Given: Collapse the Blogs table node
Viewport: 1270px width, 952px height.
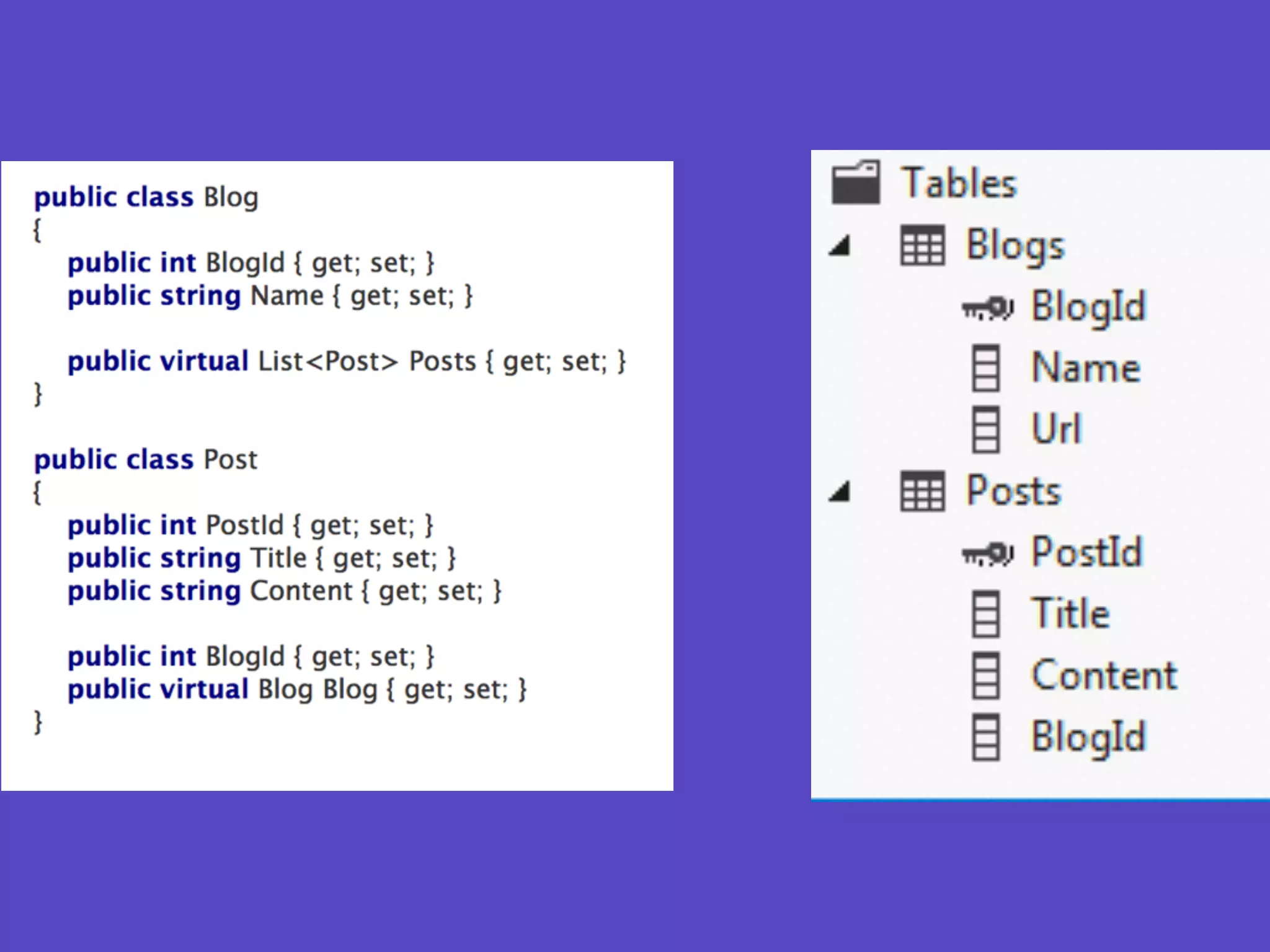Looking at the screenshot, I should point(840,247).
